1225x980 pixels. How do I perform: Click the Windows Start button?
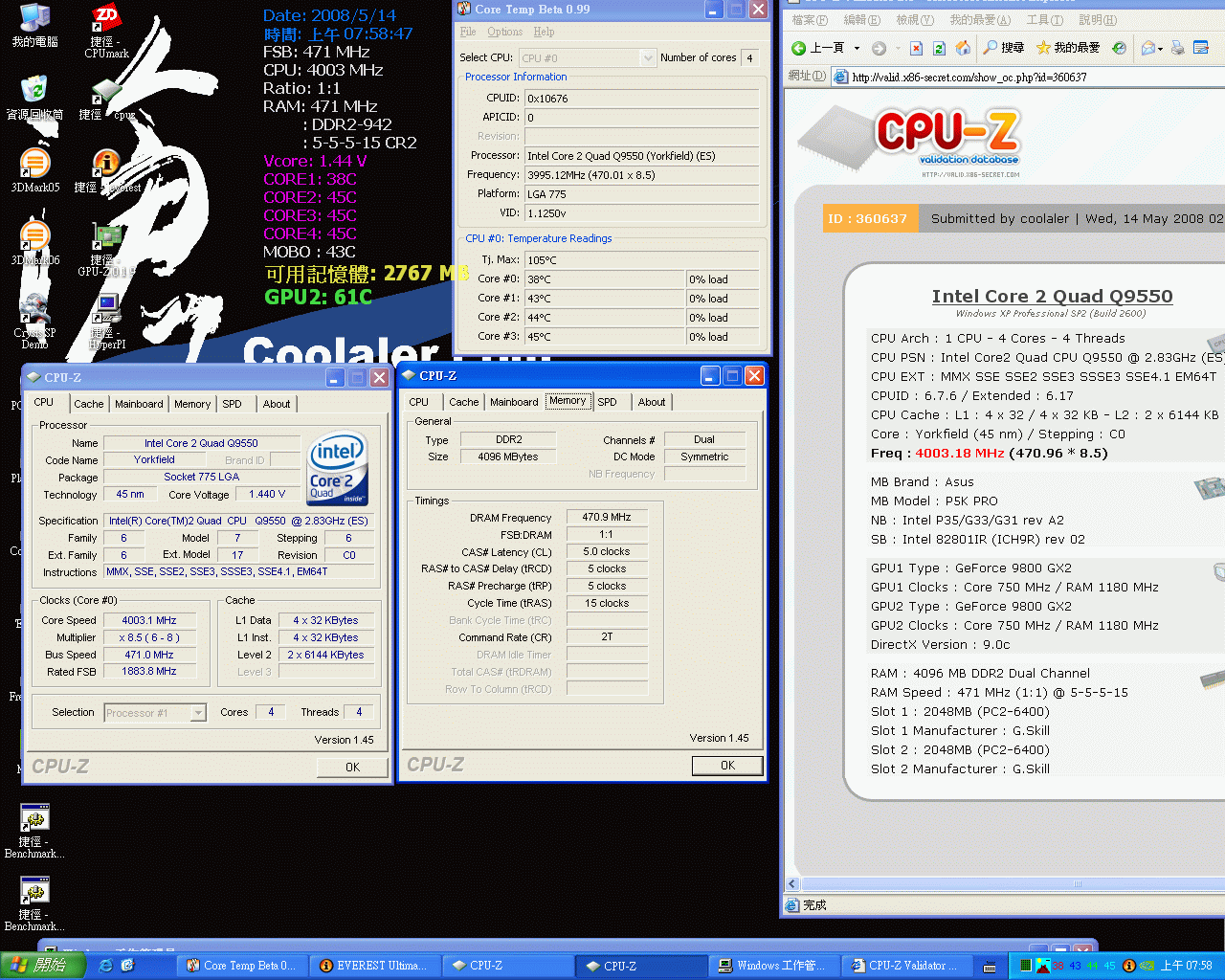click(40, 966)
